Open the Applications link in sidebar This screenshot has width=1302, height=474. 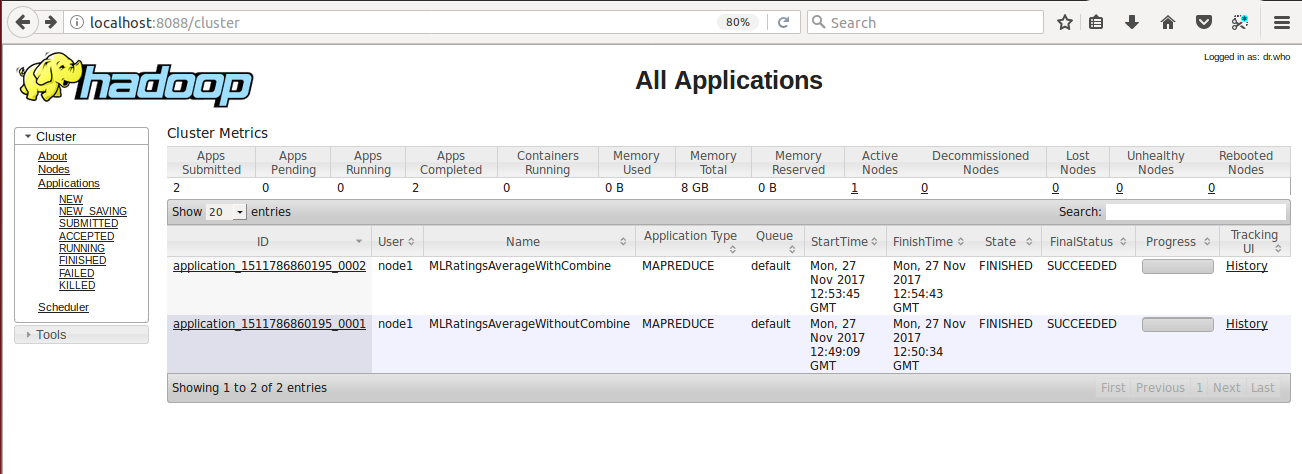click(69, 183)
